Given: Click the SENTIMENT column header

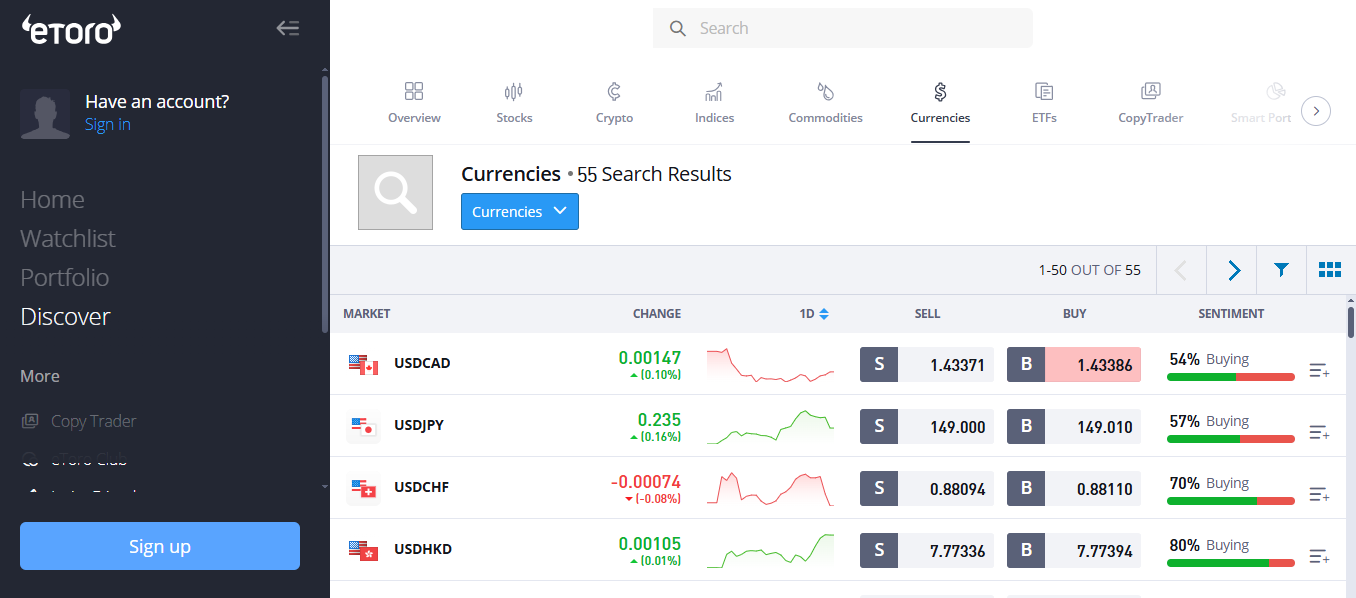Looking at the screenshot, I should (1231, 314).
